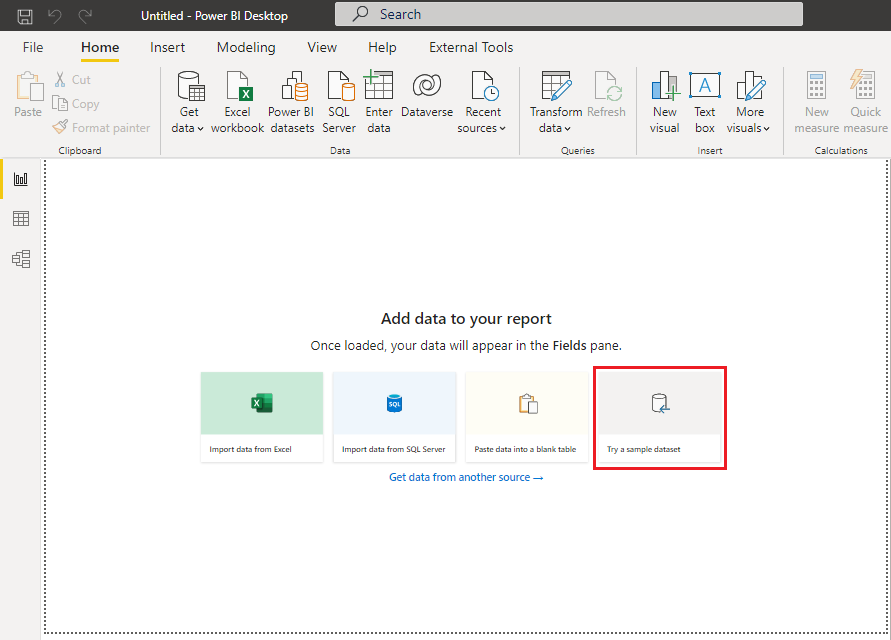Click the Cut scissors icon

tap(60, 80)
